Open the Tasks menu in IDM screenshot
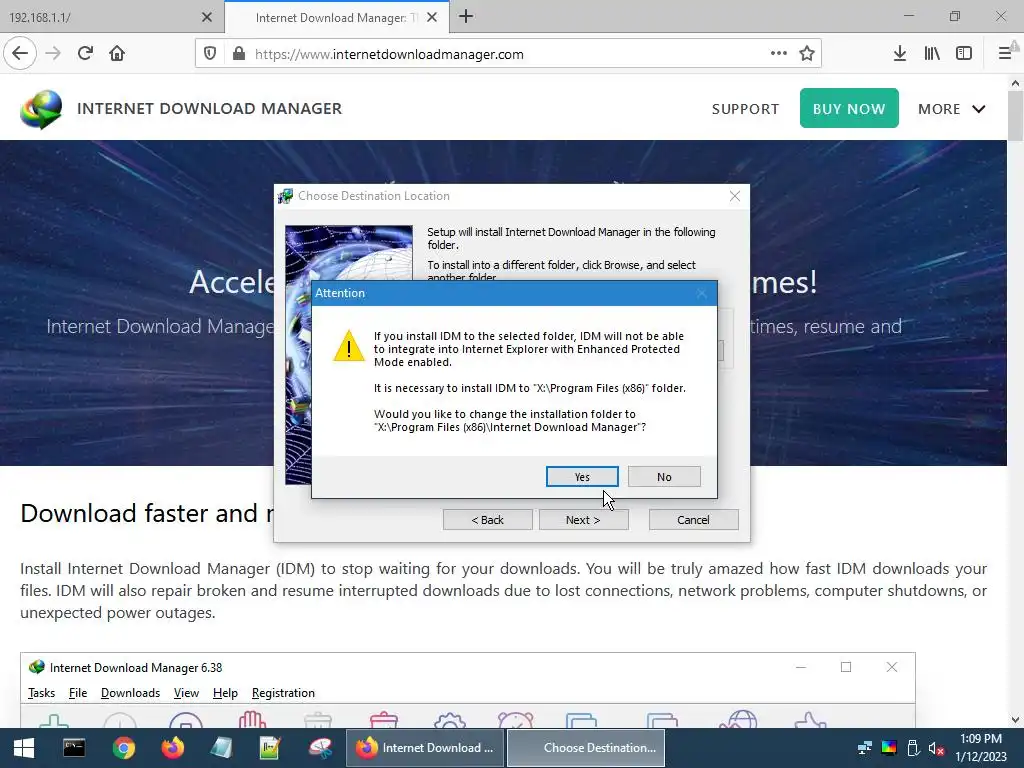Screen dimensions: 1024x768 click(41, 693)
